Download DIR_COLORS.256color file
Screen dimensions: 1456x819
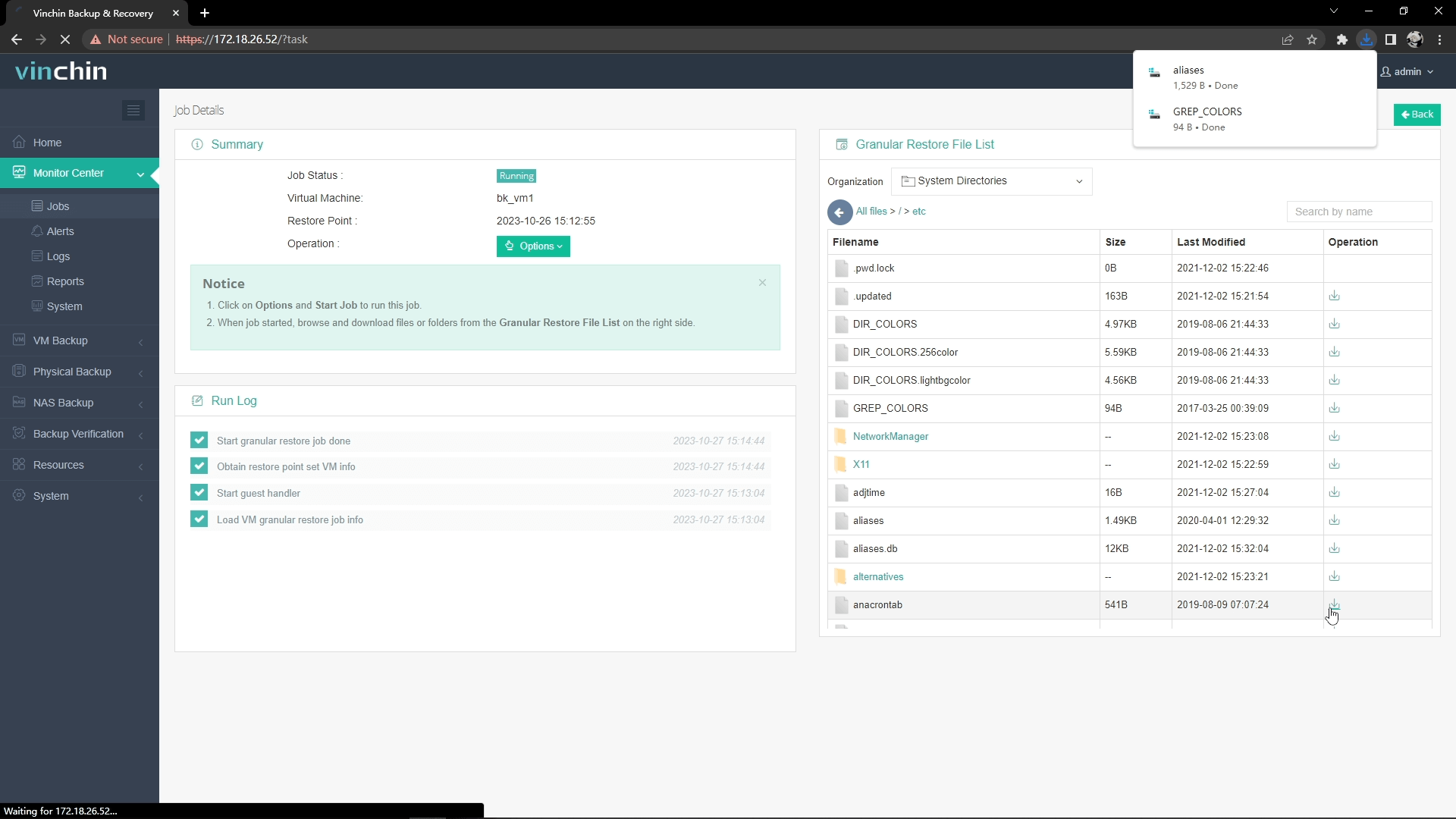pos(1335,352)
